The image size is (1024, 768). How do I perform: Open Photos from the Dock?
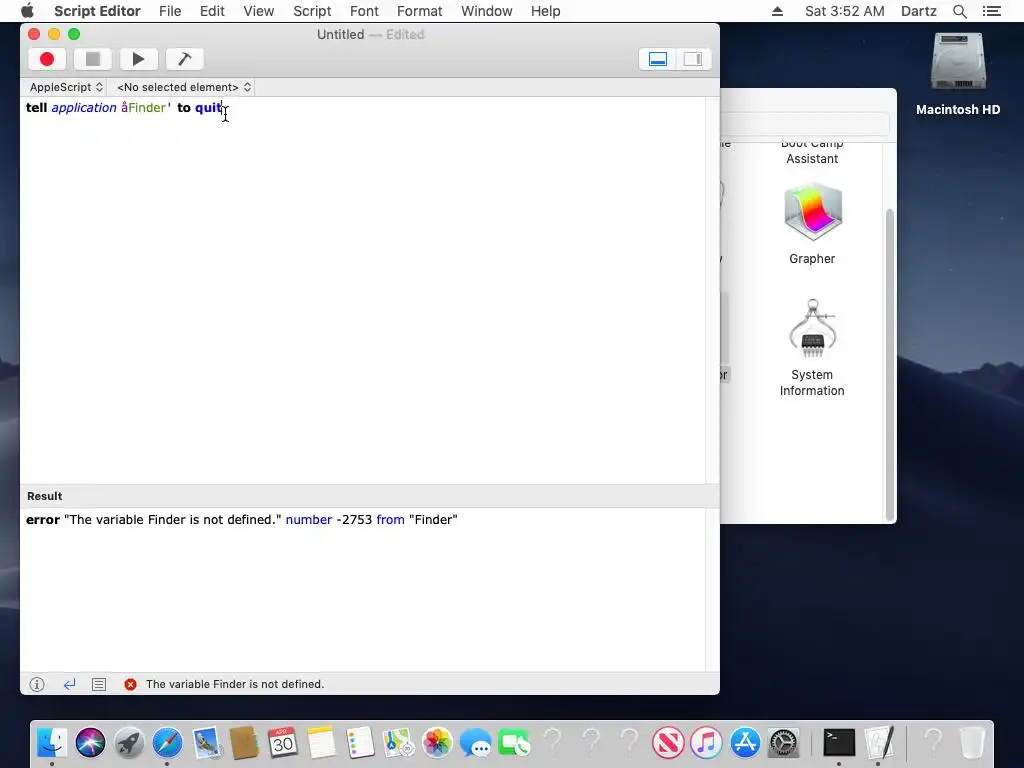(437, 743)
